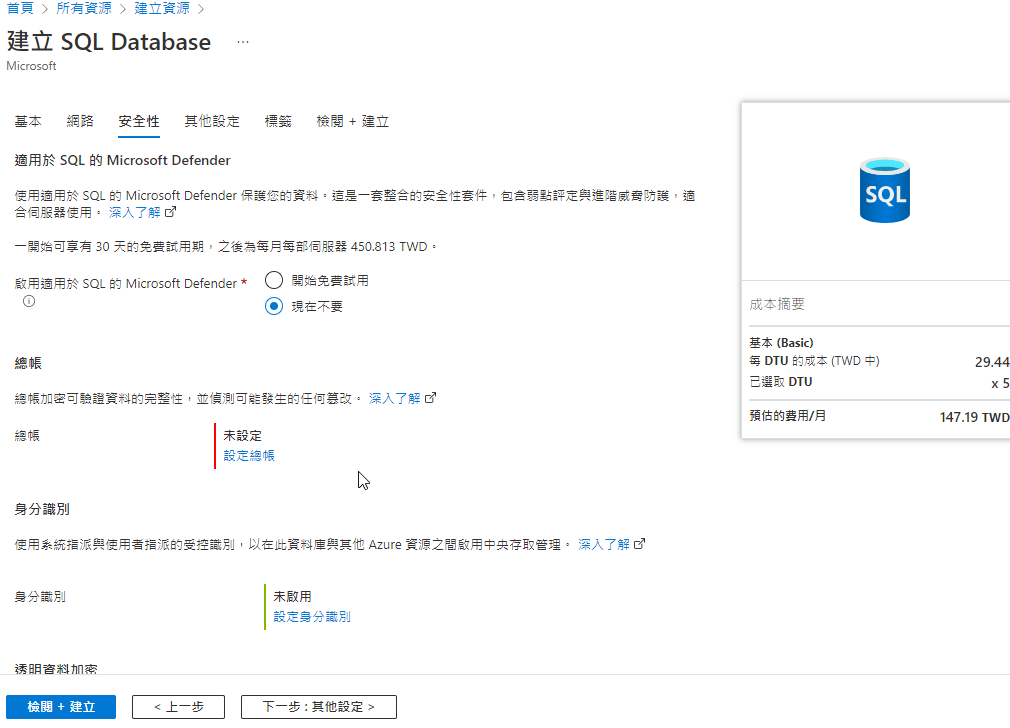Switch to the 網路 tab
Viewport: 1010px width, 728px height.
[x=80, y=121]
